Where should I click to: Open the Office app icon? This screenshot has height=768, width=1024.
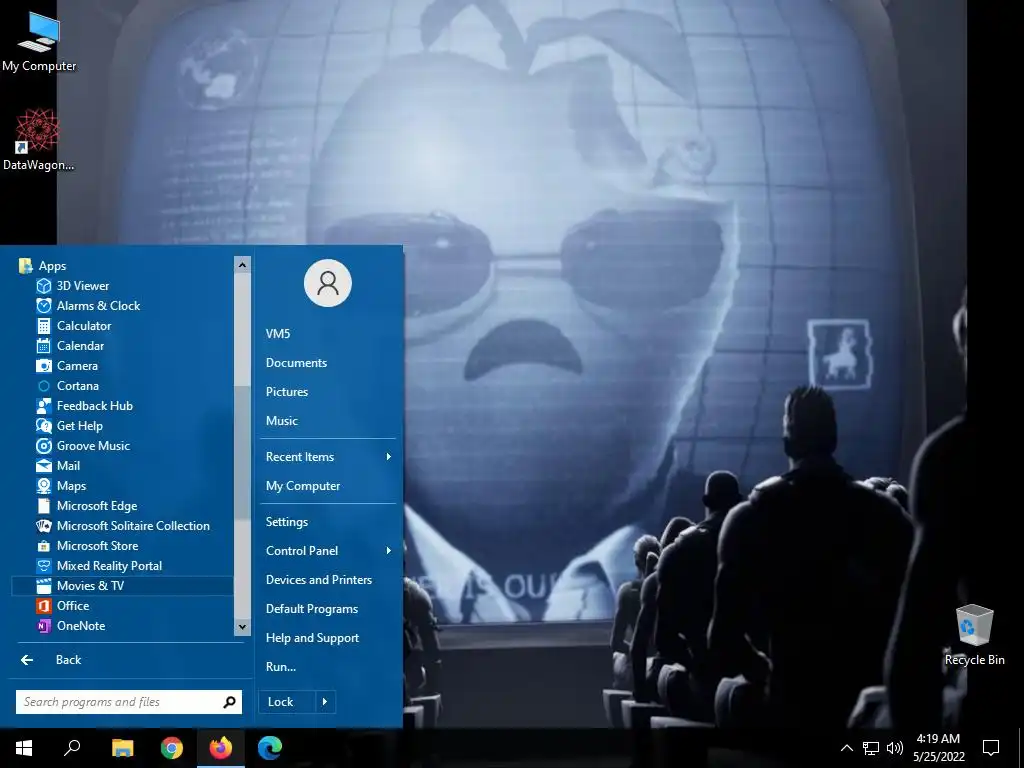point(44,606)
